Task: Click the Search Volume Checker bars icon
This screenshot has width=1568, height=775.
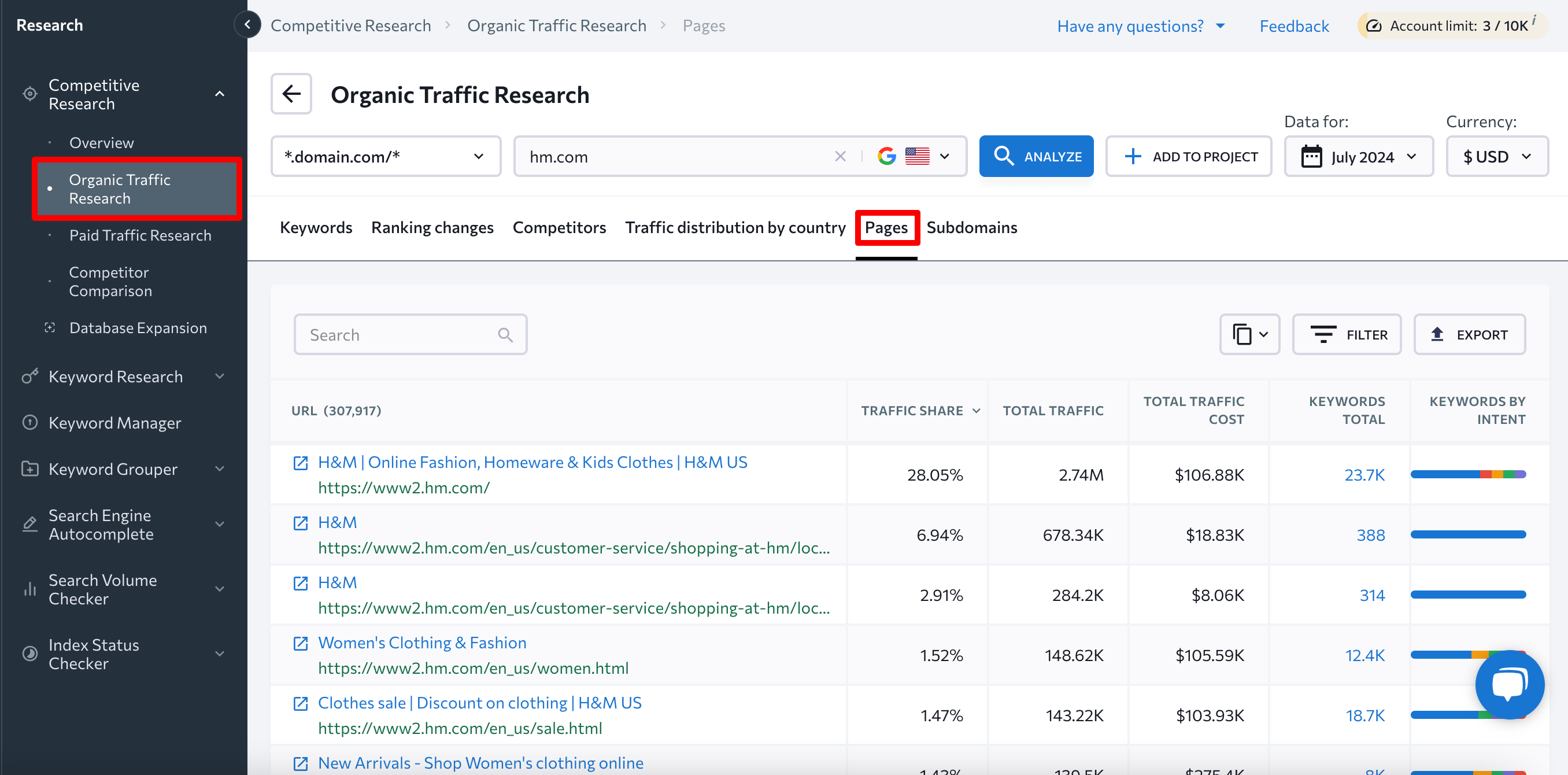Action: [30, 589]
